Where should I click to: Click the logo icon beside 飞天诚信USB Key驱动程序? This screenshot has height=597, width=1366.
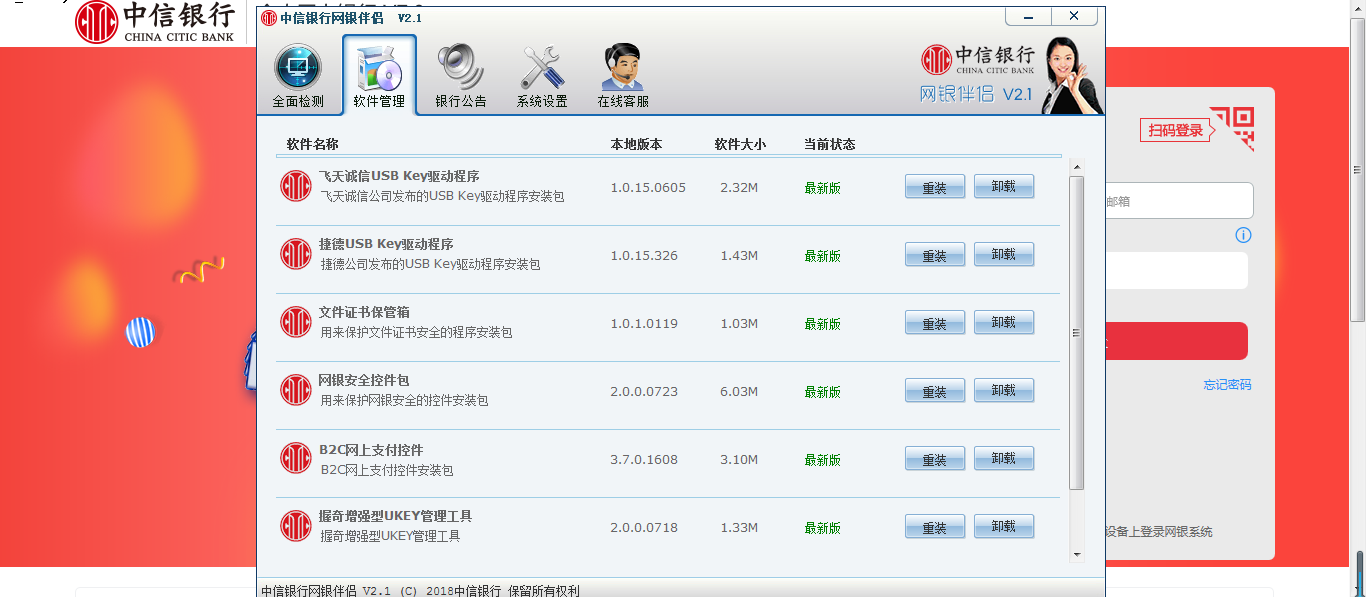[x=296, y=186]
